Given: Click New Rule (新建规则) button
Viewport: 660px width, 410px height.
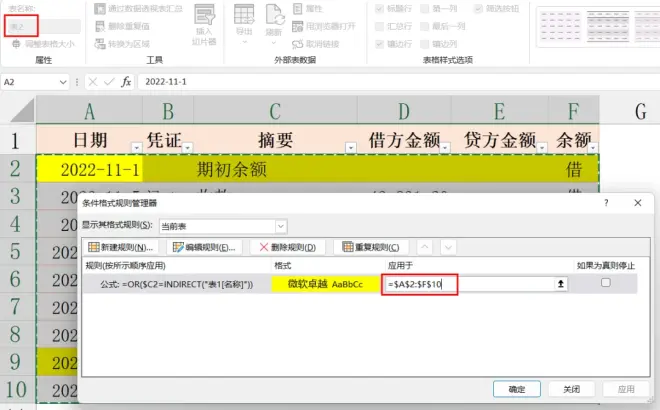Looking at the screenshot, I should [120, 247].
